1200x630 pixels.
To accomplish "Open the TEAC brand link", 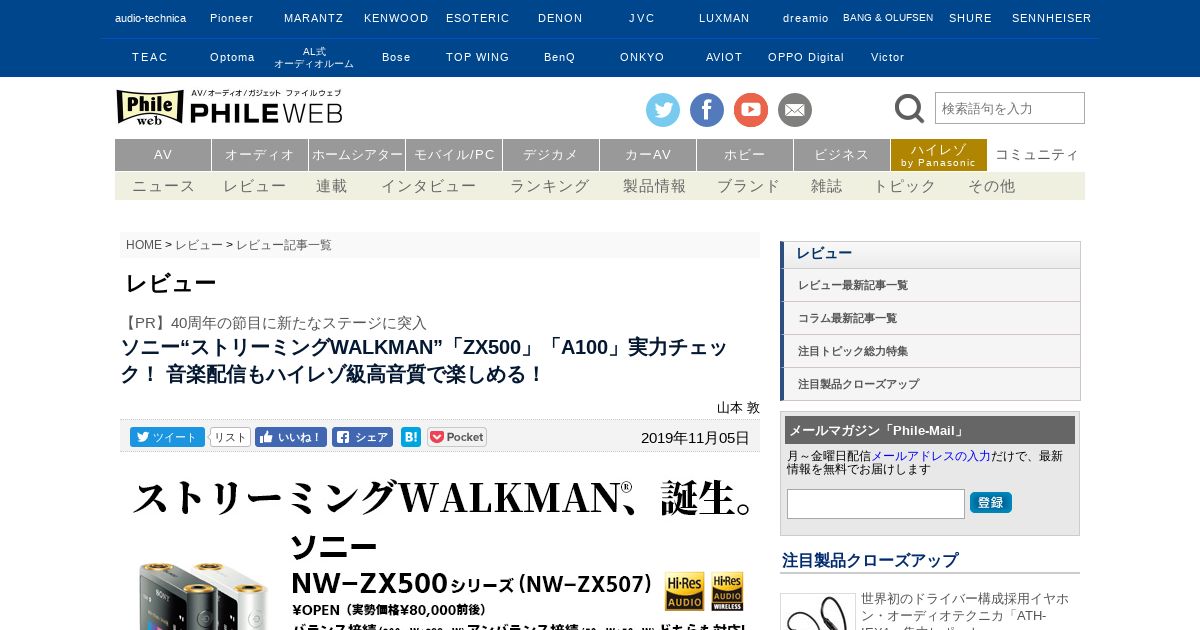I will tap(150, 57).
